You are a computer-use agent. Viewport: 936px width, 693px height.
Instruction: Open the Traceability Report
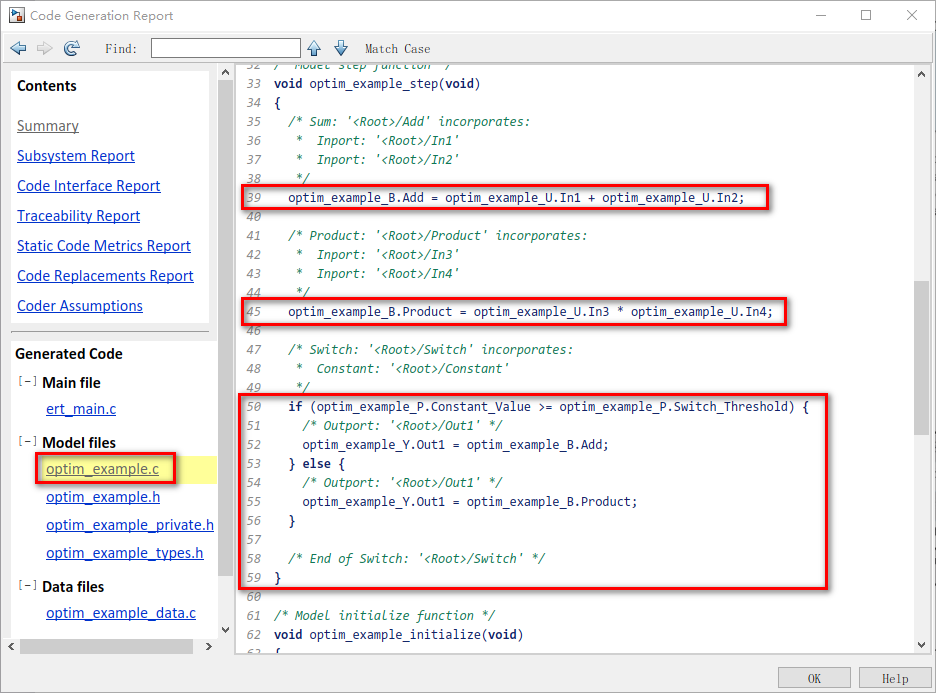[x=78, y=215]
